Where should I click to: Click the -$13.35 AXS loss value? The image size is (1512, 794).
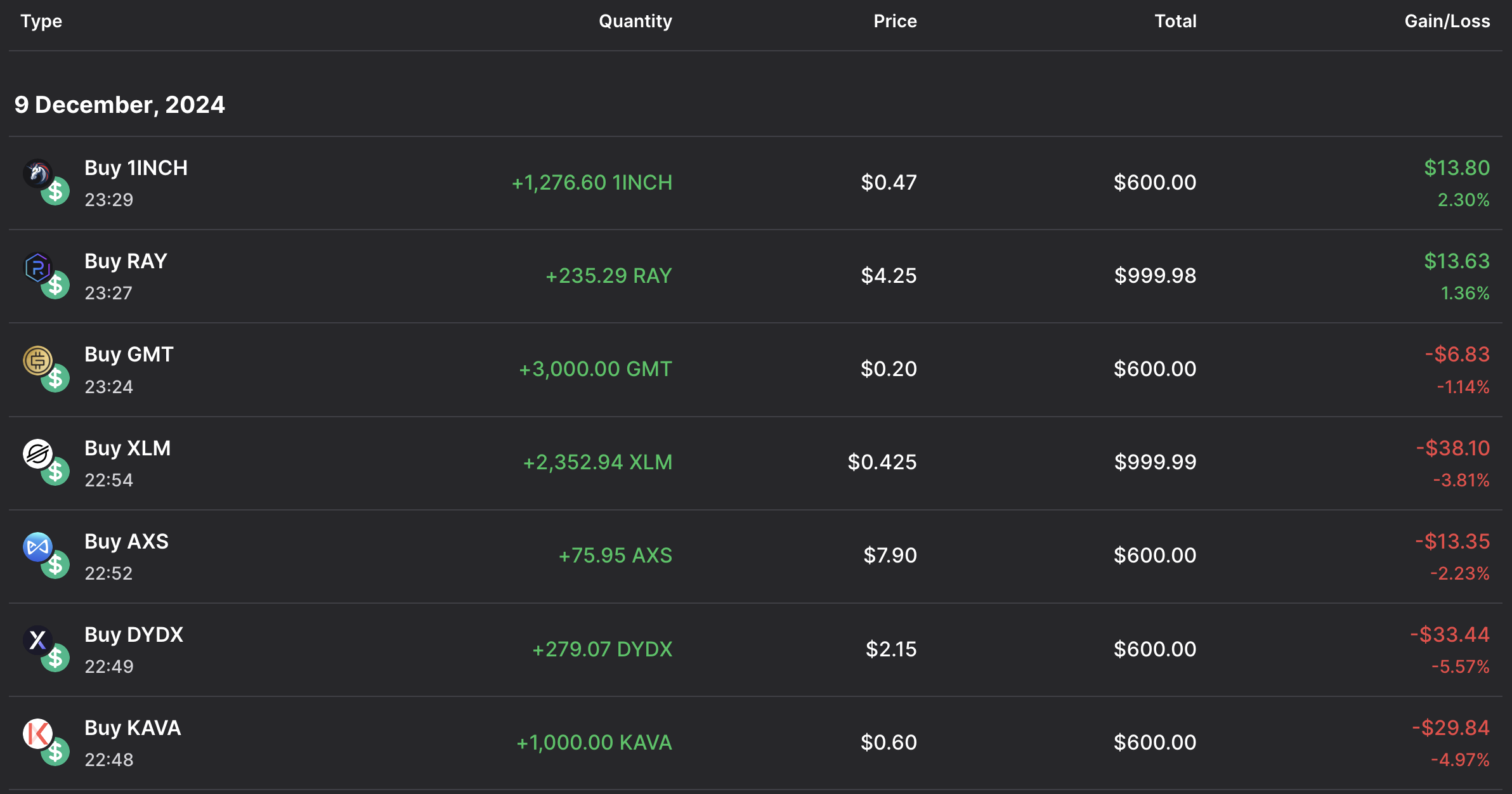click(x=1452, y=542)
